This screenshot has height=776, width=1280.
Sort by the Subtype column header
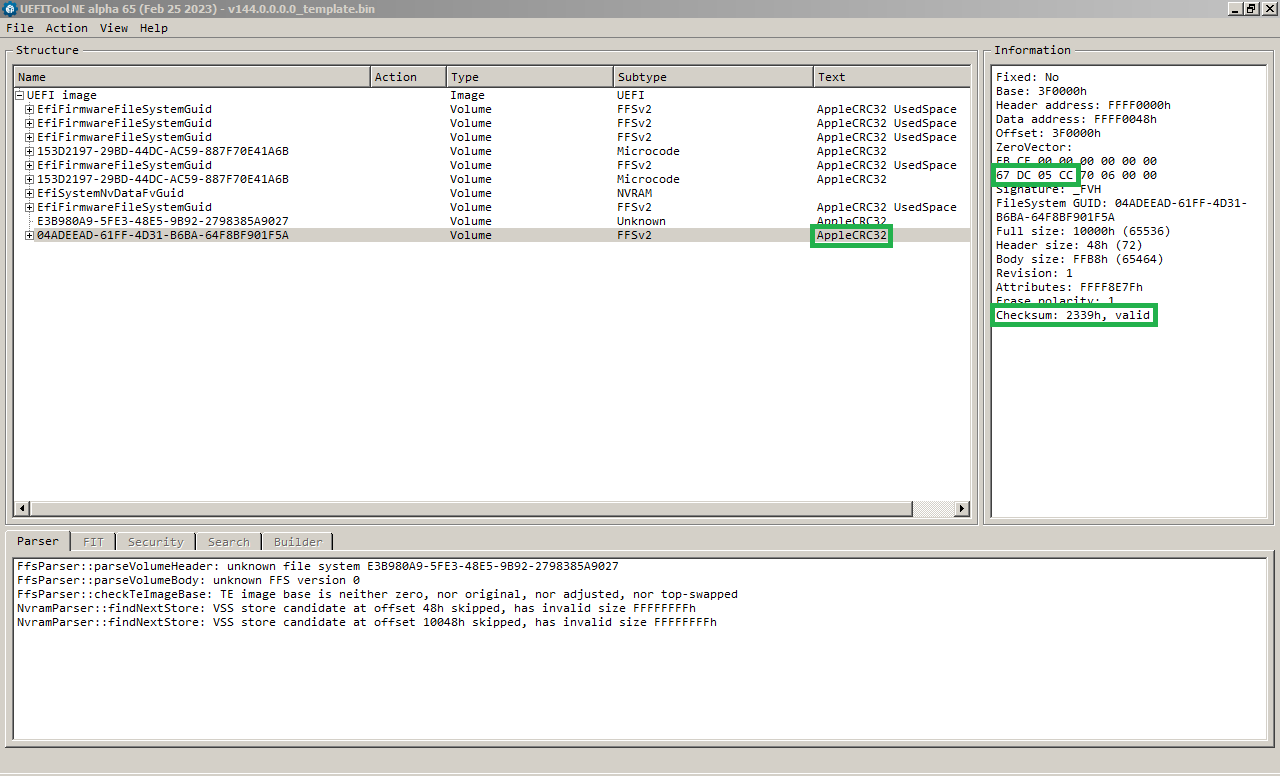coord(713,77)
